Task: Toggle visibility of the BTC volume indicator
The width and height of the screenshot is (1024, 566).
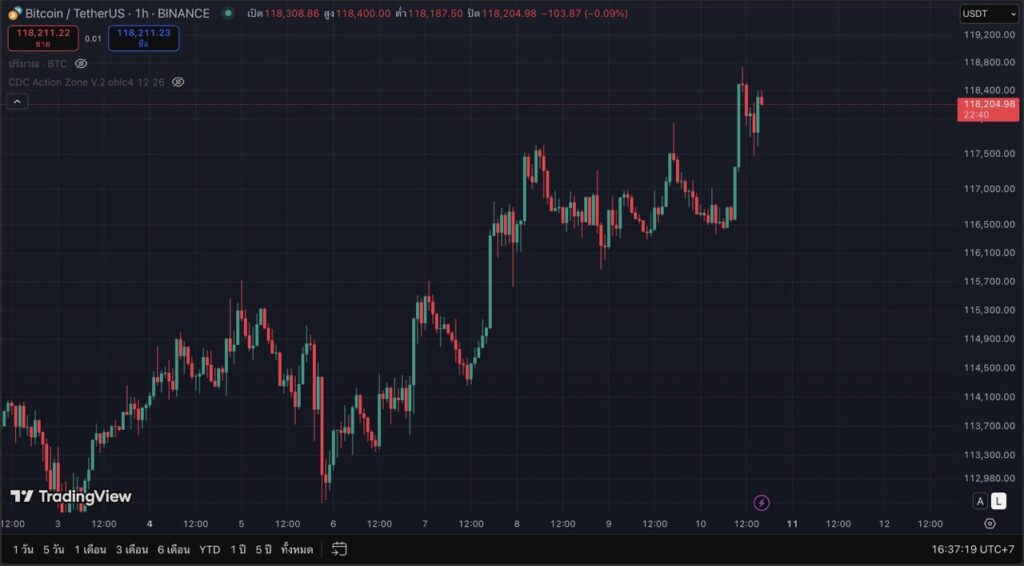Action: tap(82, 63)
